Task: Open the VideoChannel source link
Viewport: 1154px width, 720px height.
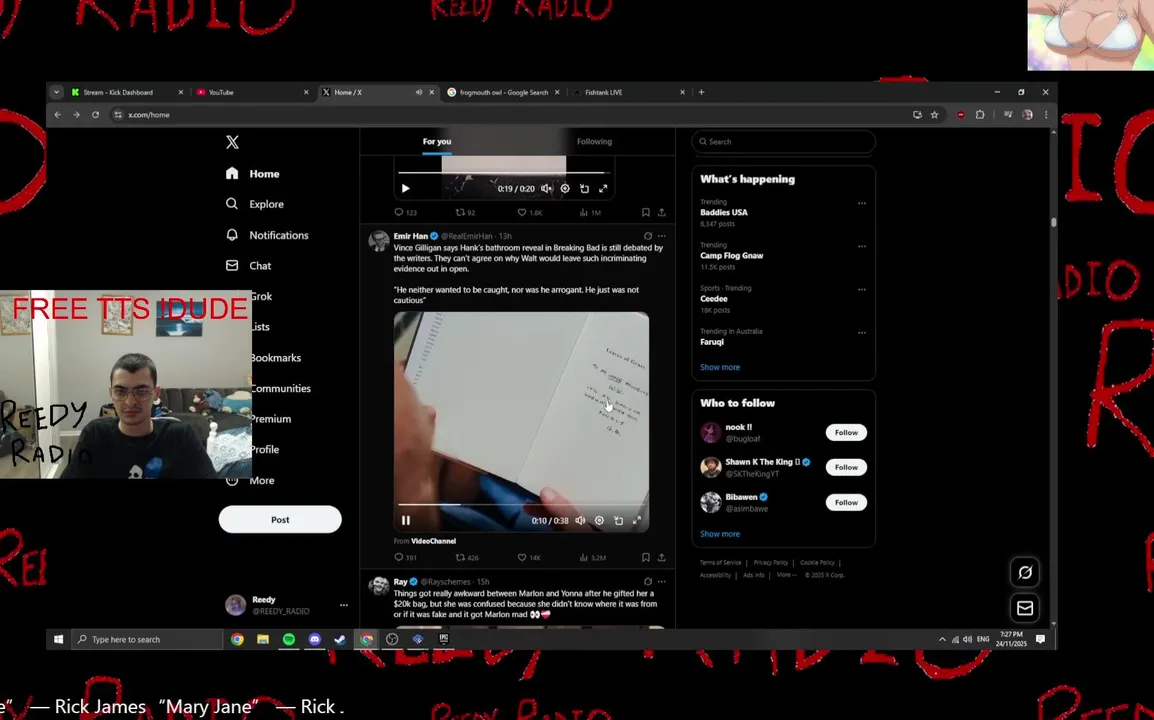Action: pyautogui.click(x=433, y=541)
